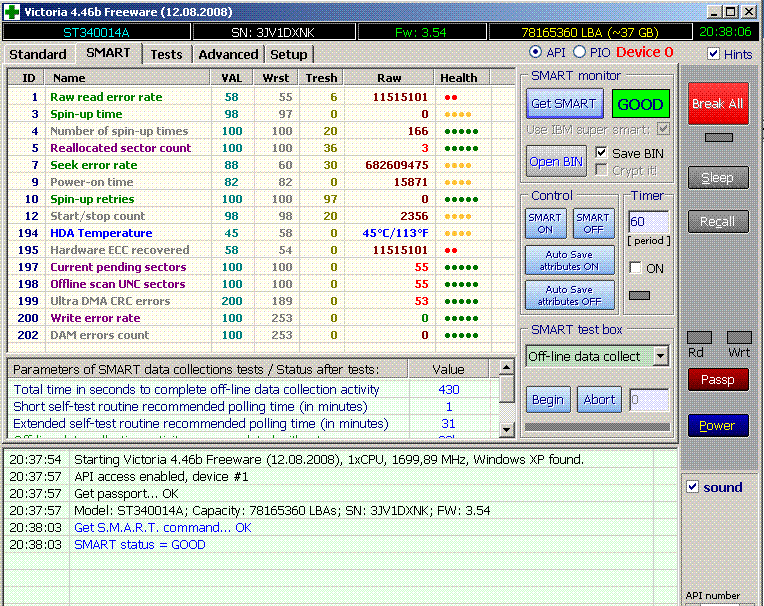Screen dimensions: 764x606
Task: Click the red Passp button
Action: [717, 379]
